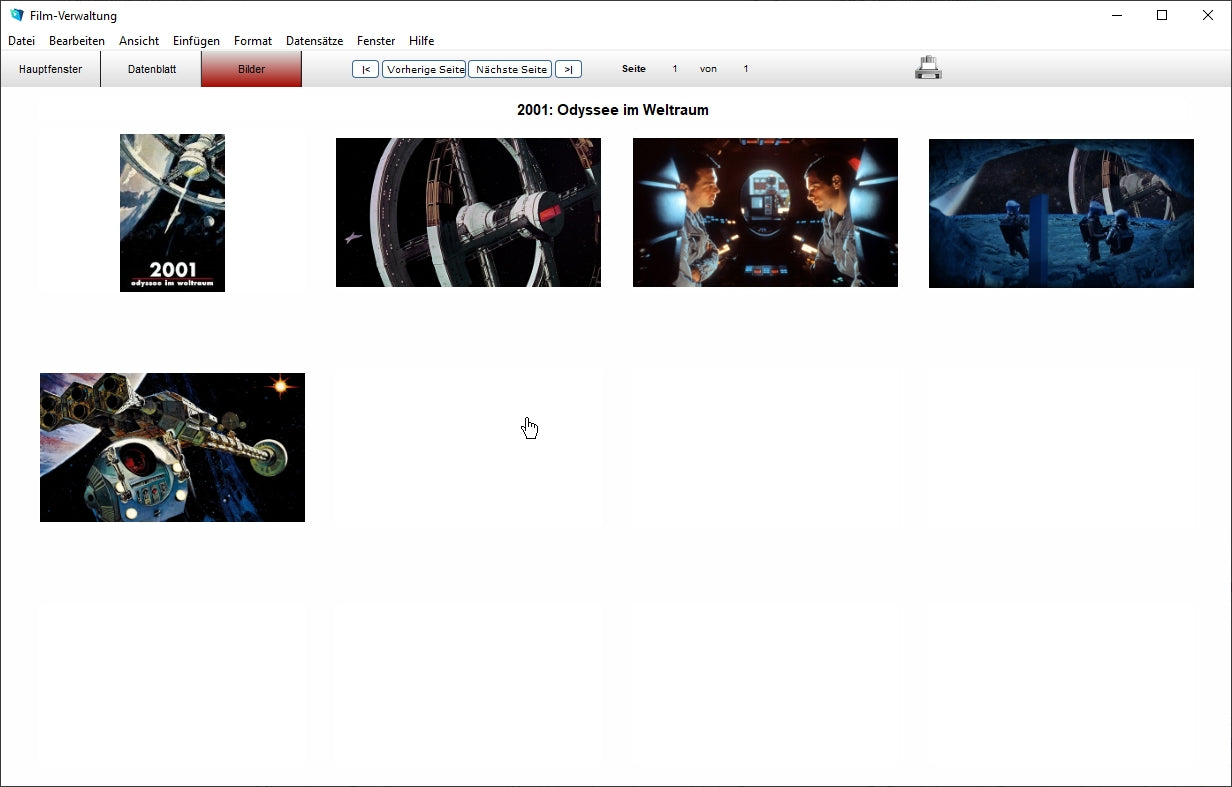Open the Datei menu
This screenshot has height=787, width=1232.
click(x=21, y=41)
